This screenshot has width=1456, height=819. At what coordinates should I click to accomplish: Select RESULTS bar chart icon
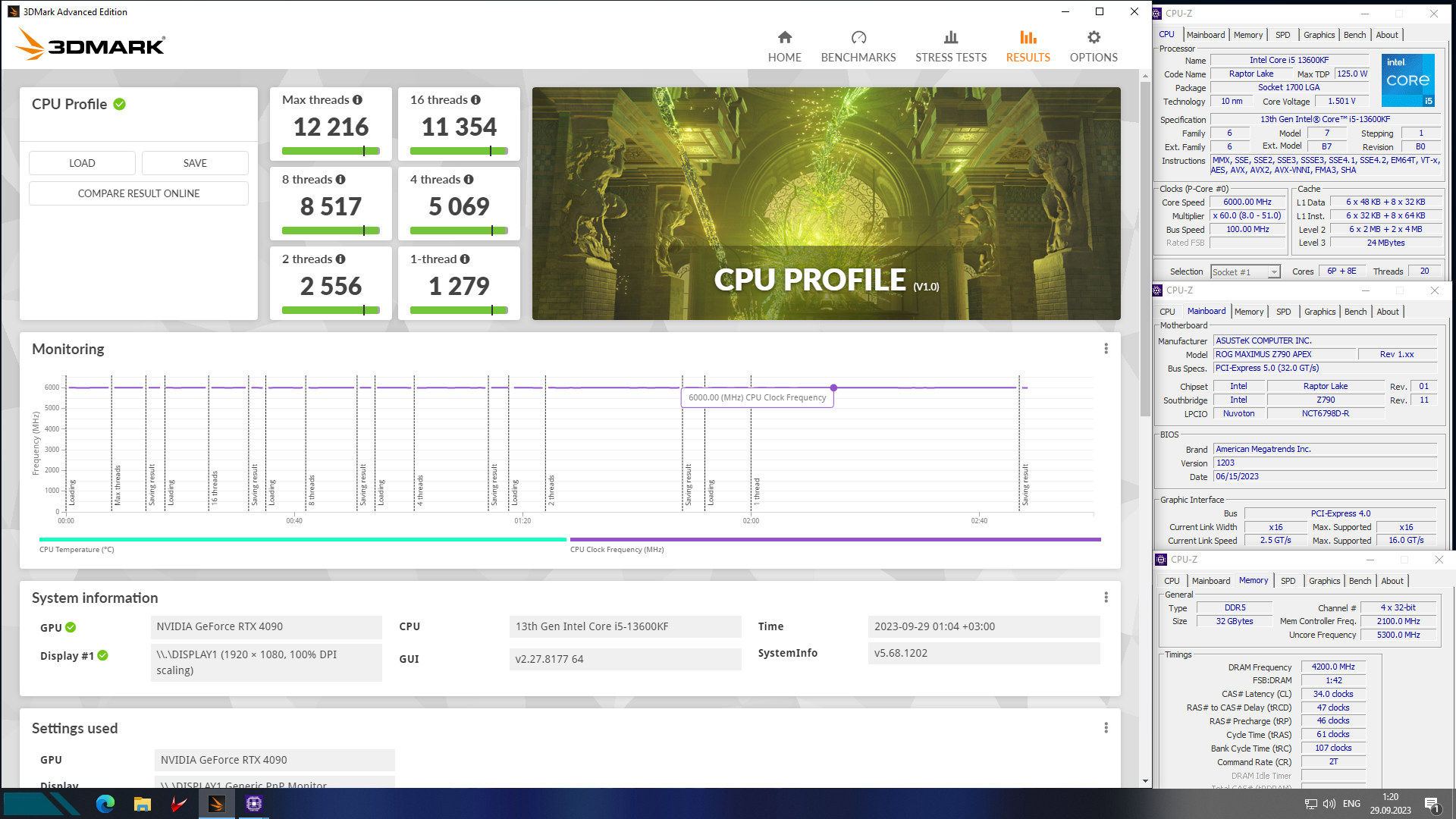[1028, 37]
